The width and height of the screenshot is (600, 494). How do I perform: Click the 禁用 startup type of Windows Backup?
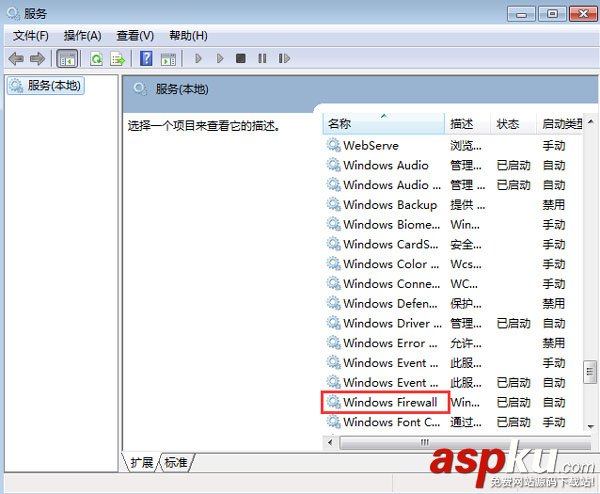click(x=553, y=205)
